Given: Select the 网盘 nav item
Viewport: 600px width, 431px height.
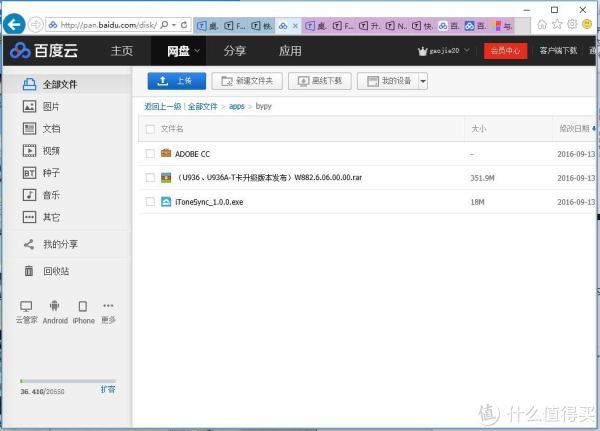Looking at the screenshot, I should tap(178, 51).
